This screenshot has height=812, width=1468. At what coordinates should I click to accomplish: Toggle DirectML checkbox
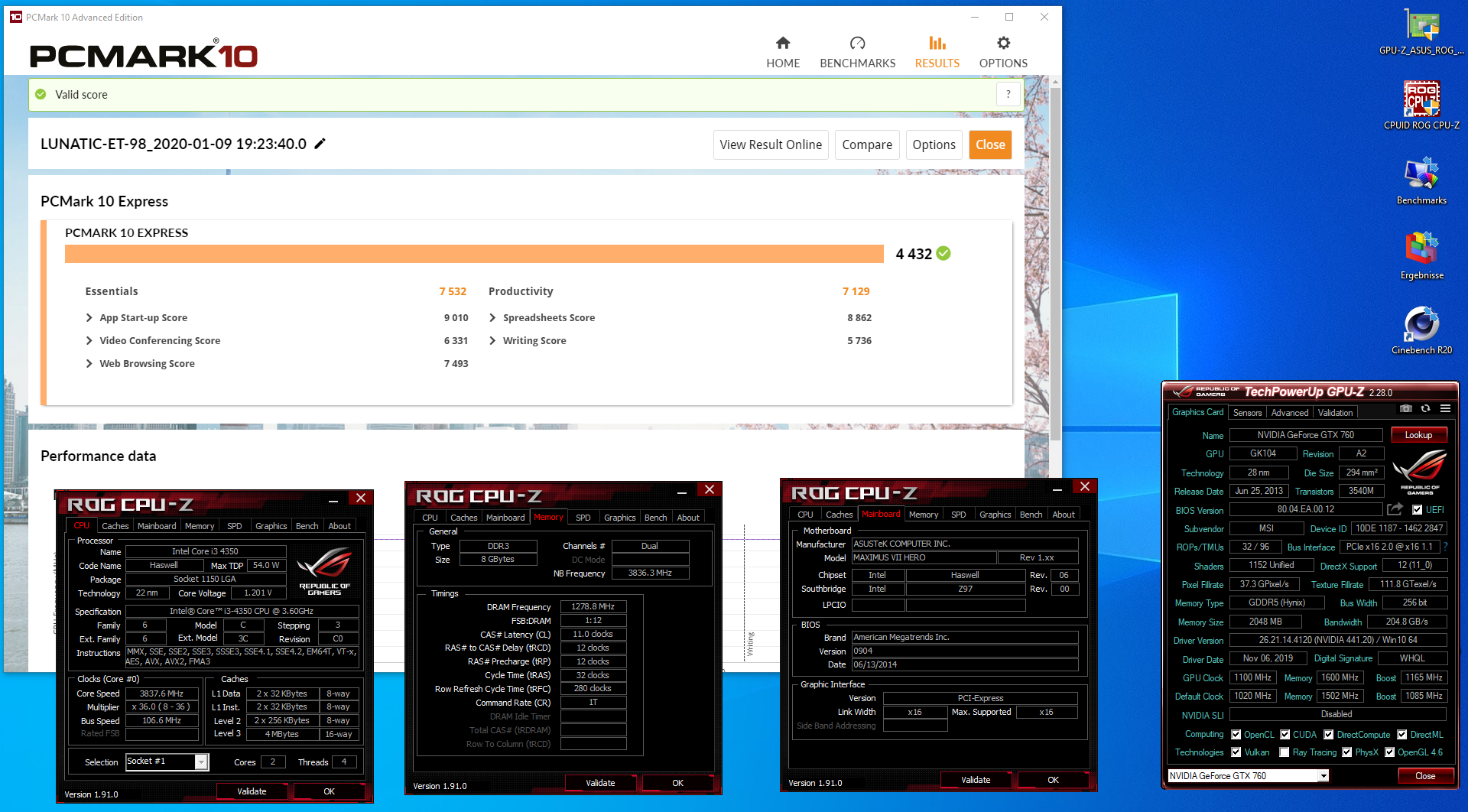[1401, 735]
